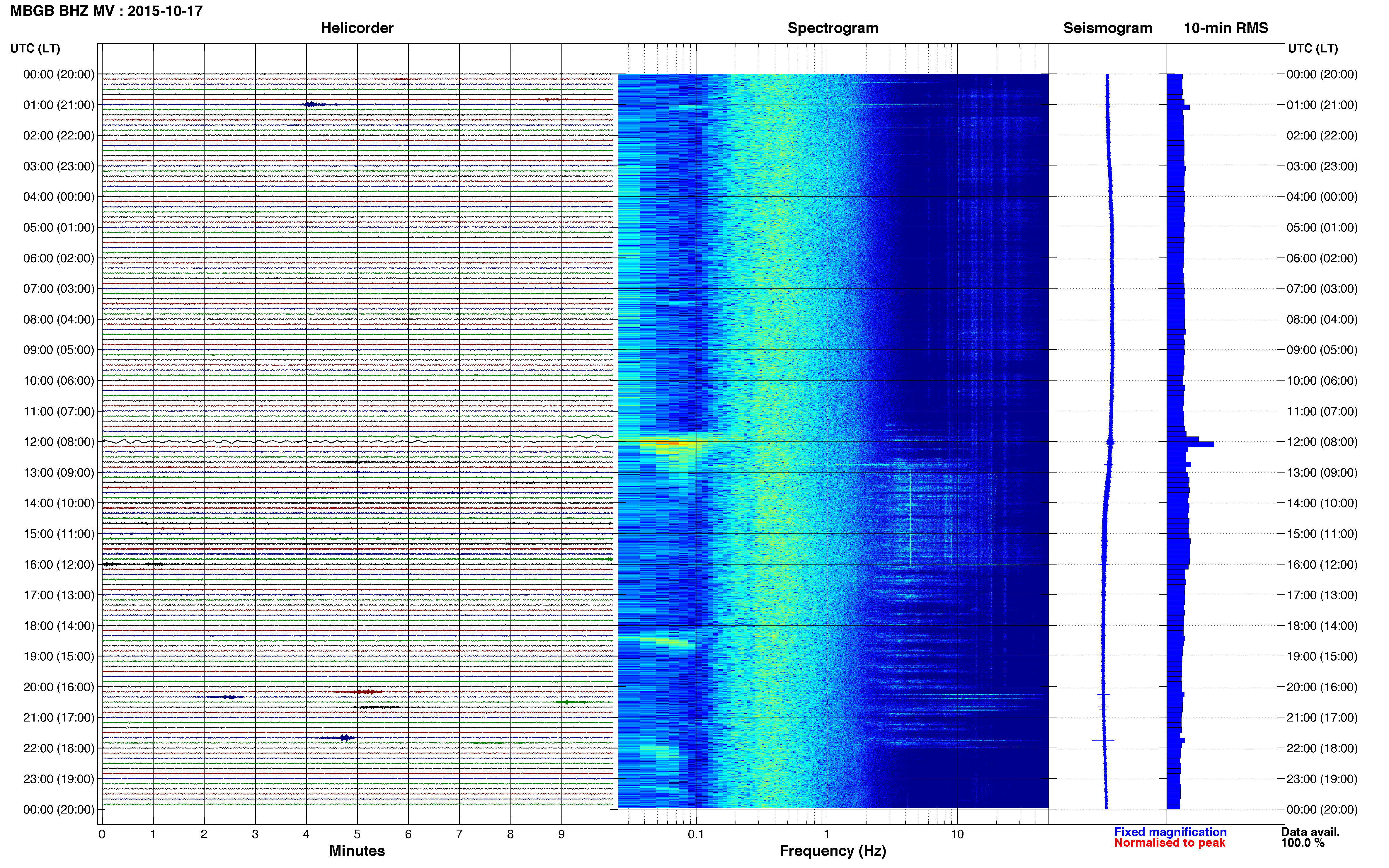The width and height of the screenshot is (1389, 868).
Task: Click the 5 tick on the Minutes axis
Action: (x=357, y=834)
